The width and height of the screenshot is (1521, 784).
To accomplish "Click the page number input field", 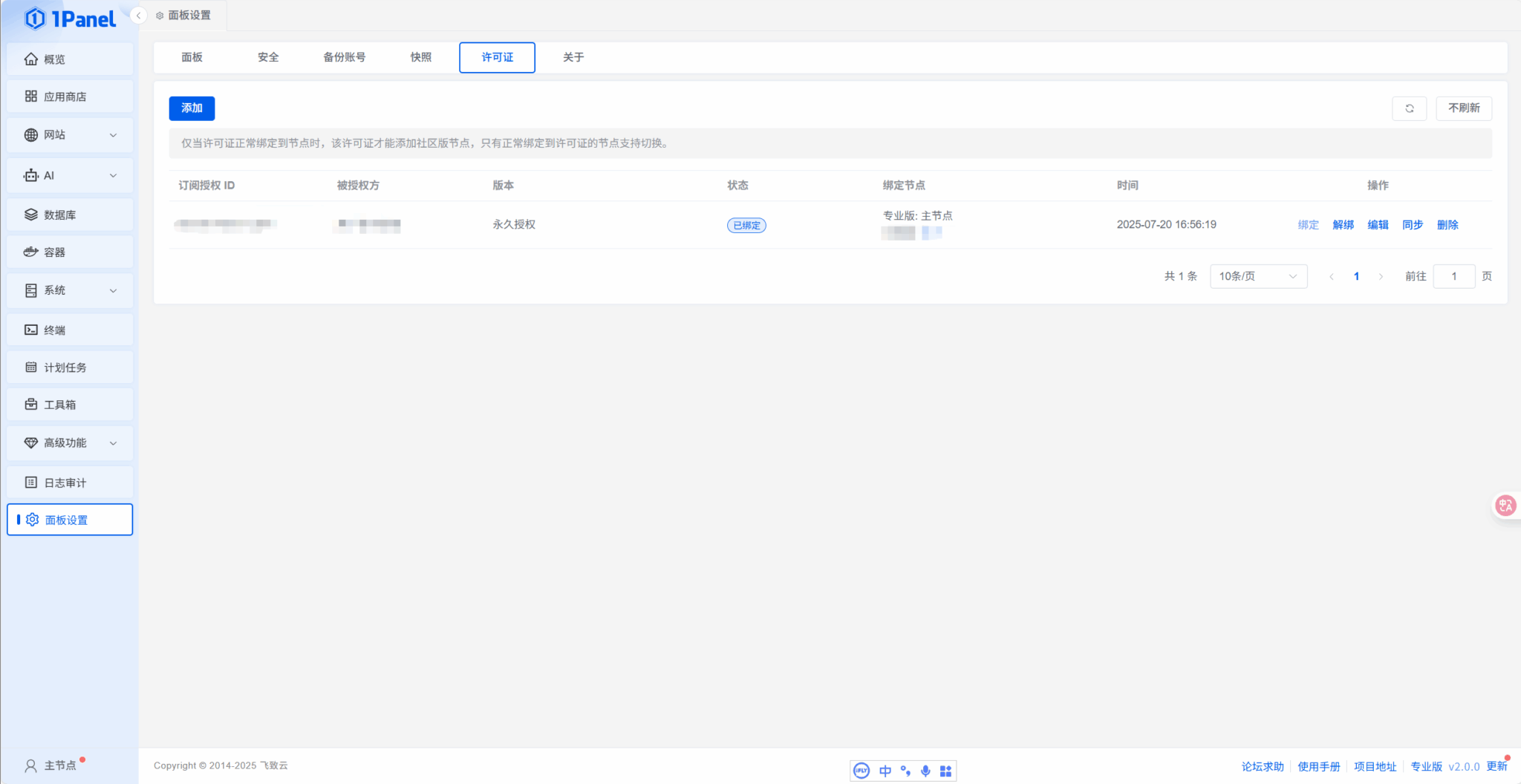I will [x=1453, y=276].
